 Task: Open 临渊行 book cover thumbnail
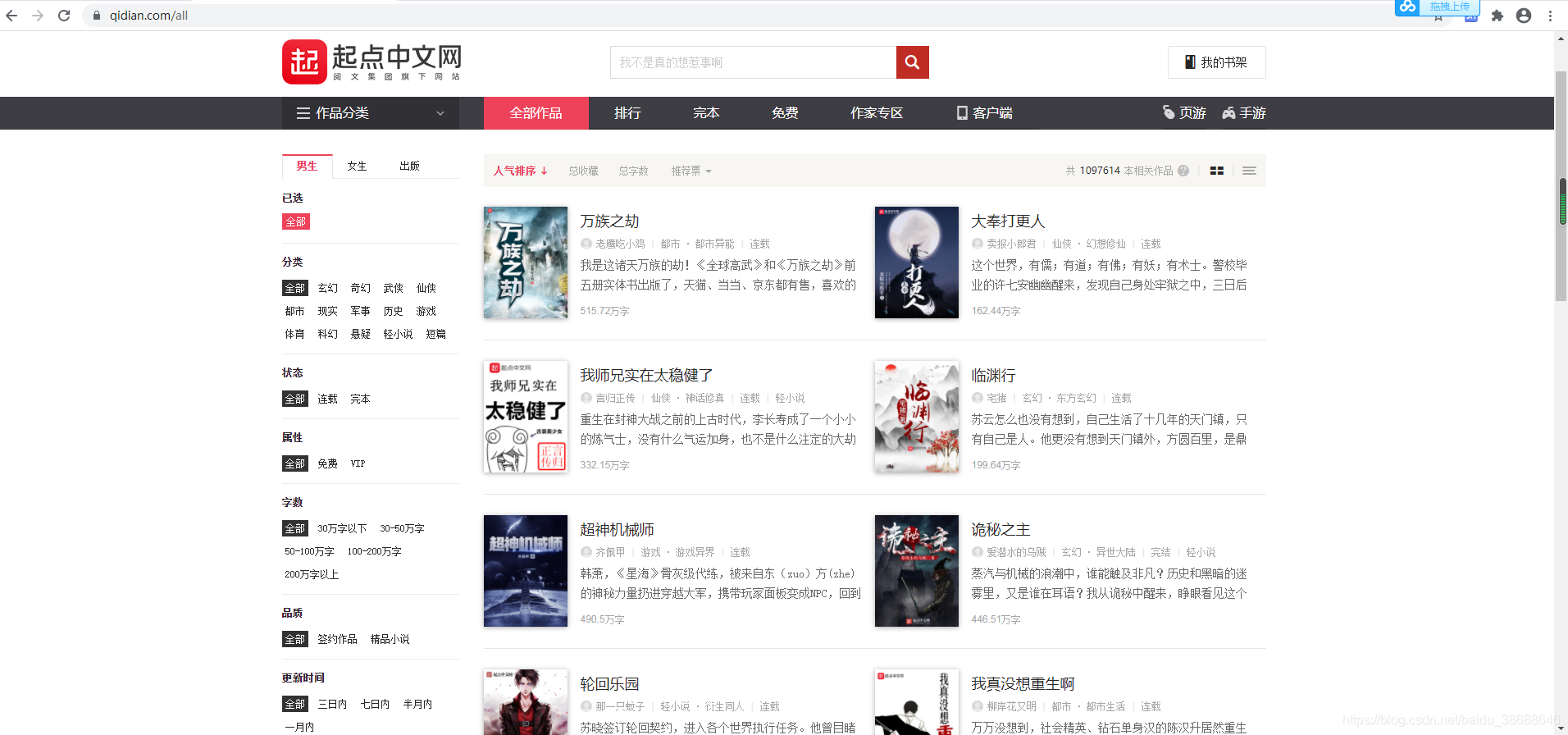(917, 417)
